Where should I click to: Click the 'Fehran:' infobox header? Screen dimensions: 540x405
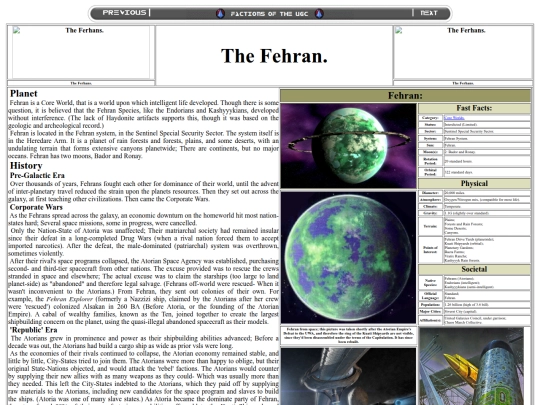pyautogui.click(x=405, y=95)
